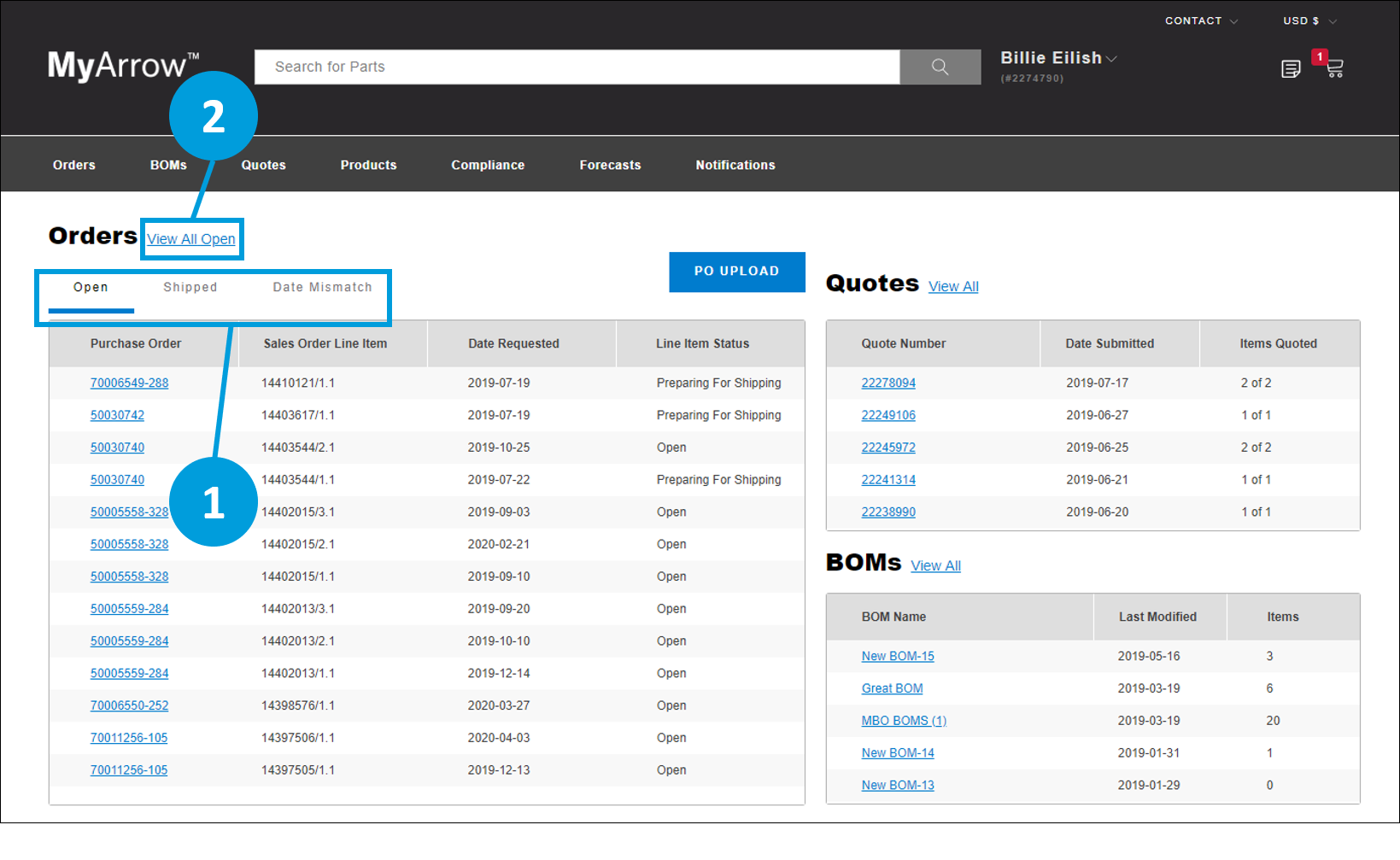Select the Products menu item
The height and width of the screenshot is (860, 1400).
[x=368, y=164]
